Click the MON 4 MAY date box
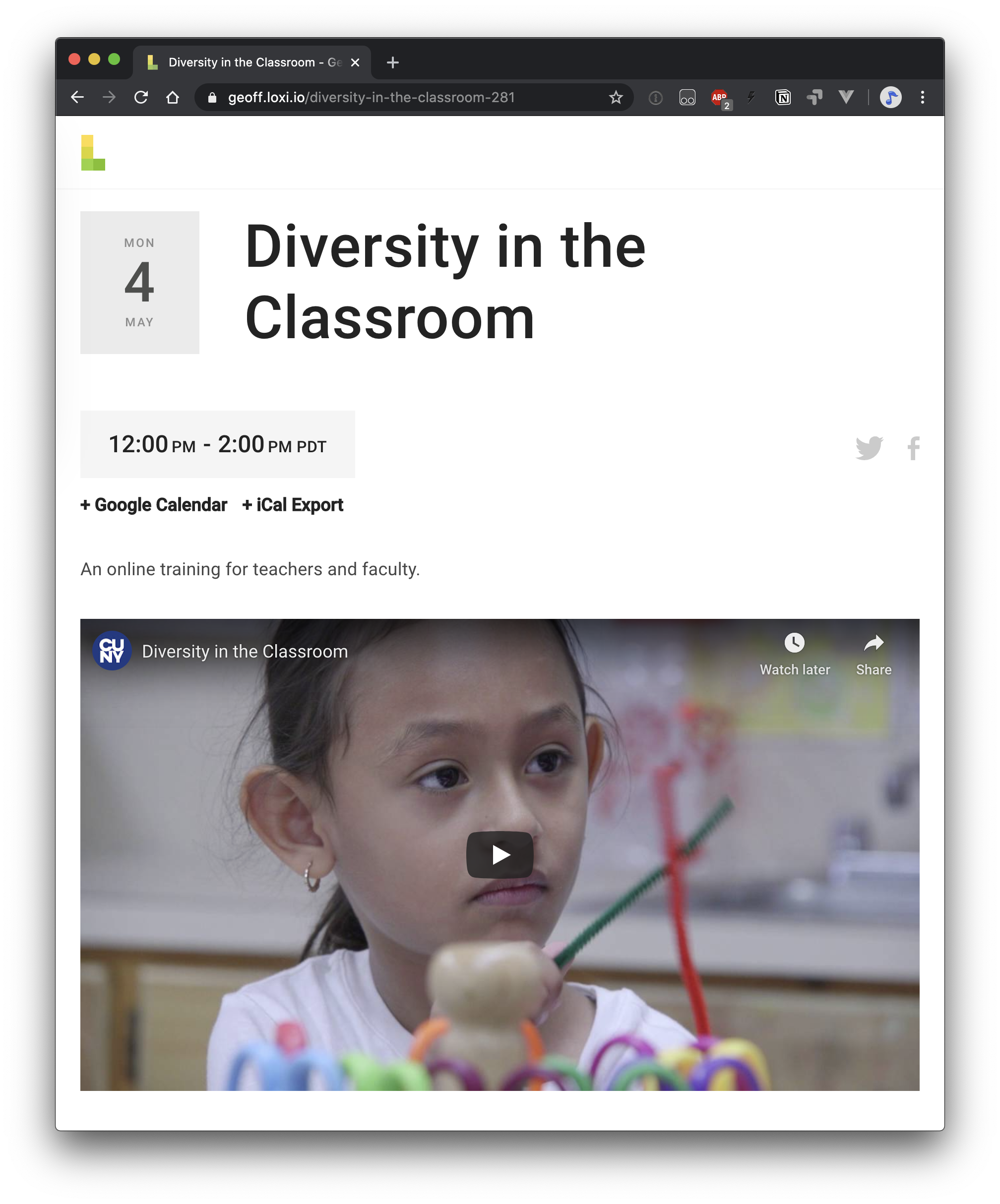The image size is (1000, 1204). [140, 282]
